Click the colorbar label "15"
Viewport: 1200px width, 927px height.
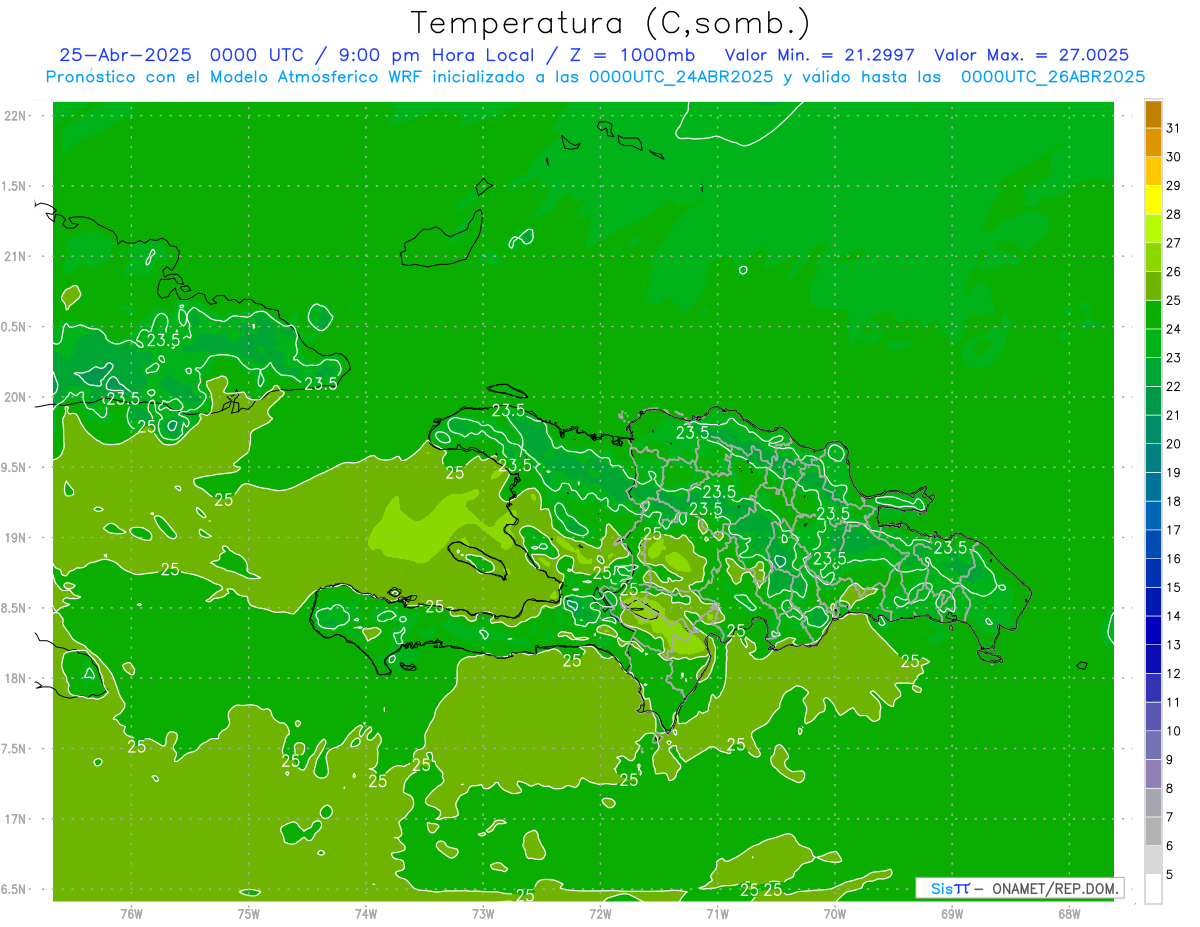click(x=1173, y=587)
